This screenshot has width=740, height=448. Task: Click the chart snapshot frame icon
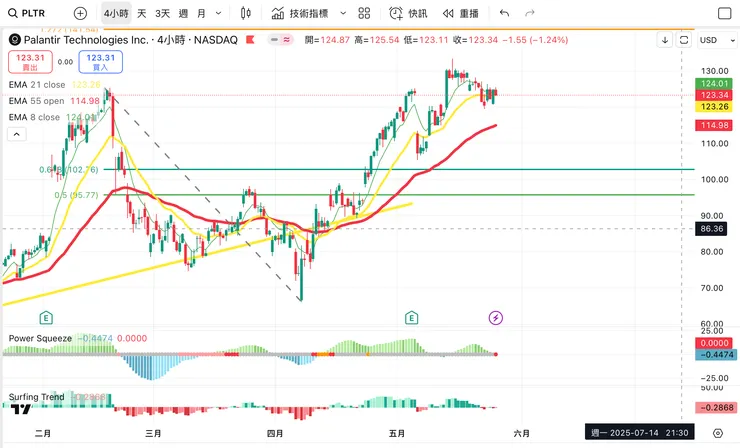coord(684,40)
